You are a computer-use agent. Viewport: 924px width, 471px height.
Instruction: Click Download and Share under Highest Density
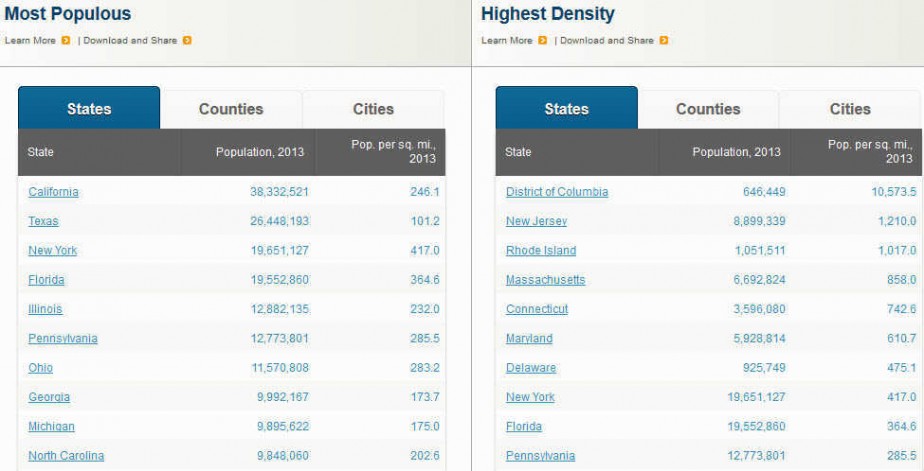click(607, 41)
